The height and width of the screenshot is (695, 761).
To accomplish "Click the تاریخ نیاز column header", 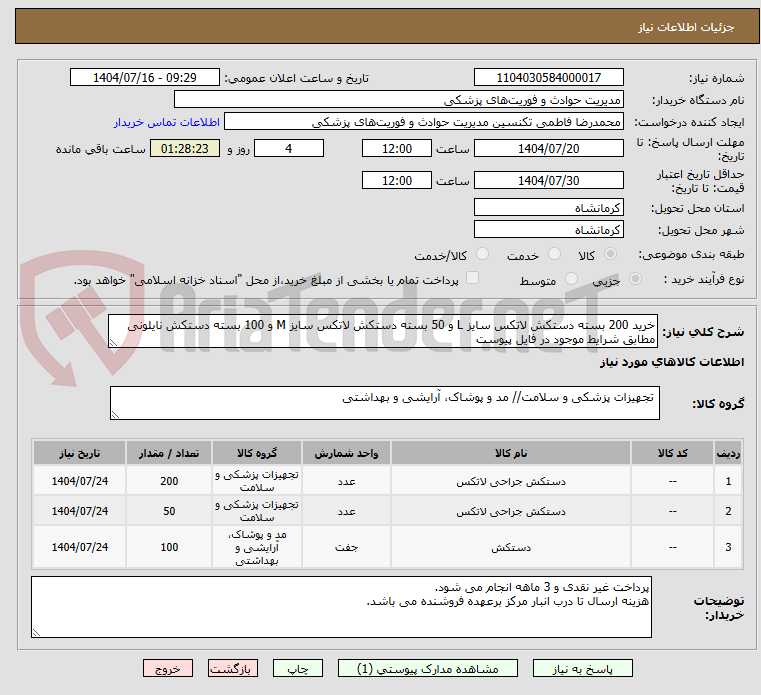I will pos(80,453).
